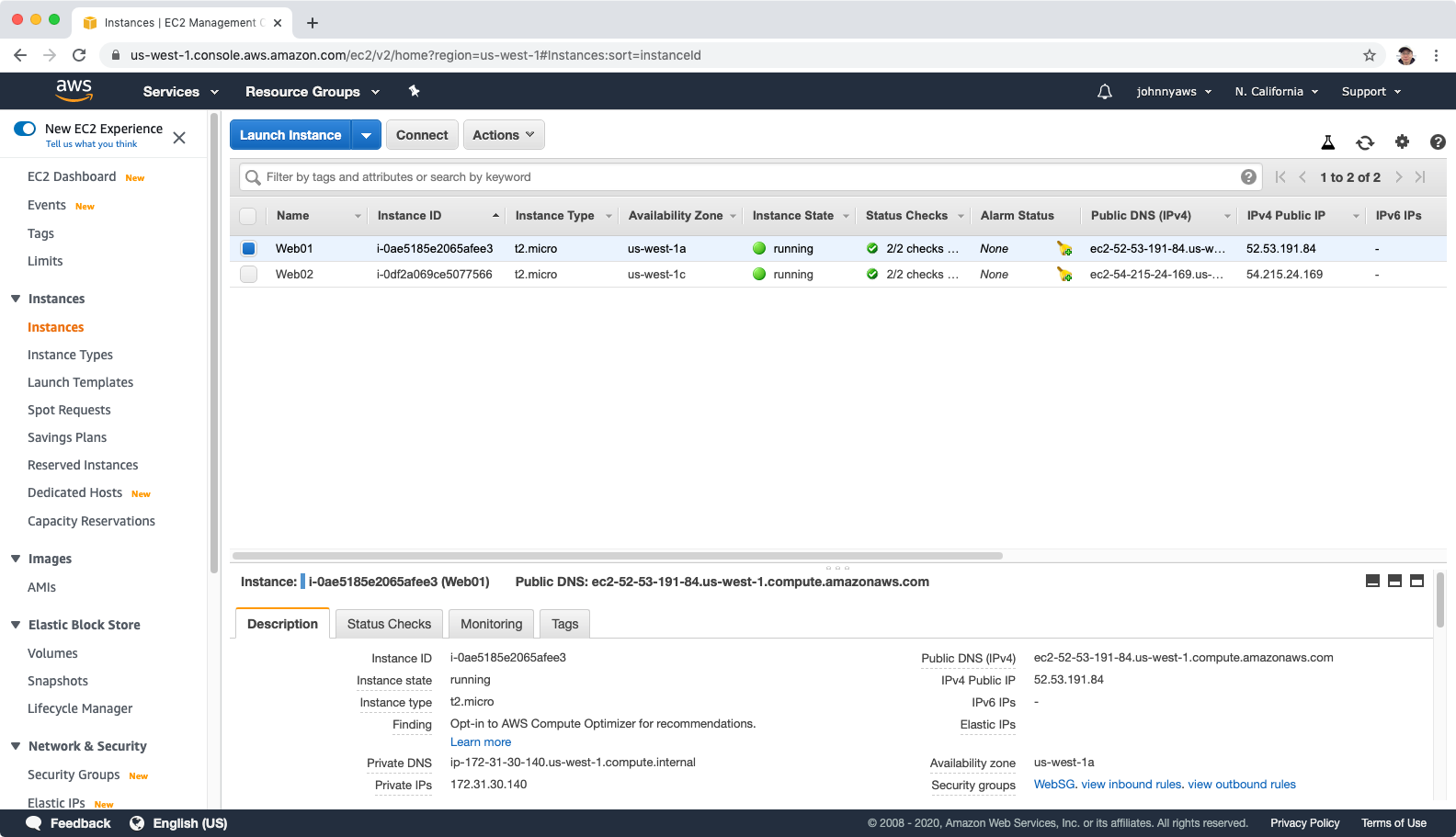Open the Support menu
Viewport: 1456px width, 837px height.
[1371, 92]
